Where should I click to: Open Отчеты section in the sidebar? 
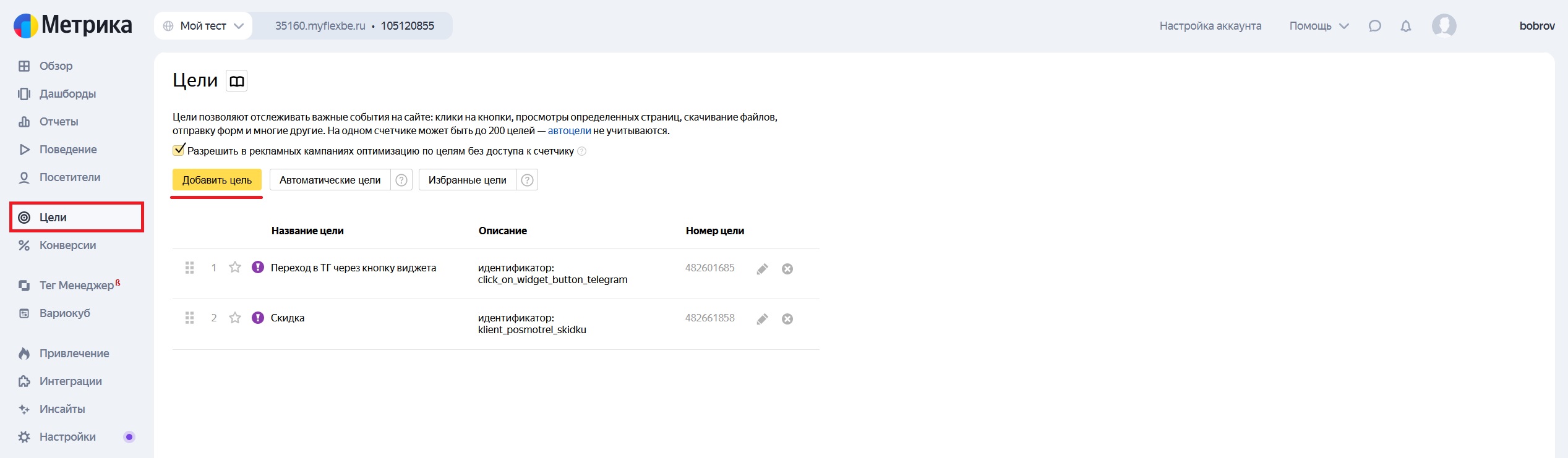[59, 122]
